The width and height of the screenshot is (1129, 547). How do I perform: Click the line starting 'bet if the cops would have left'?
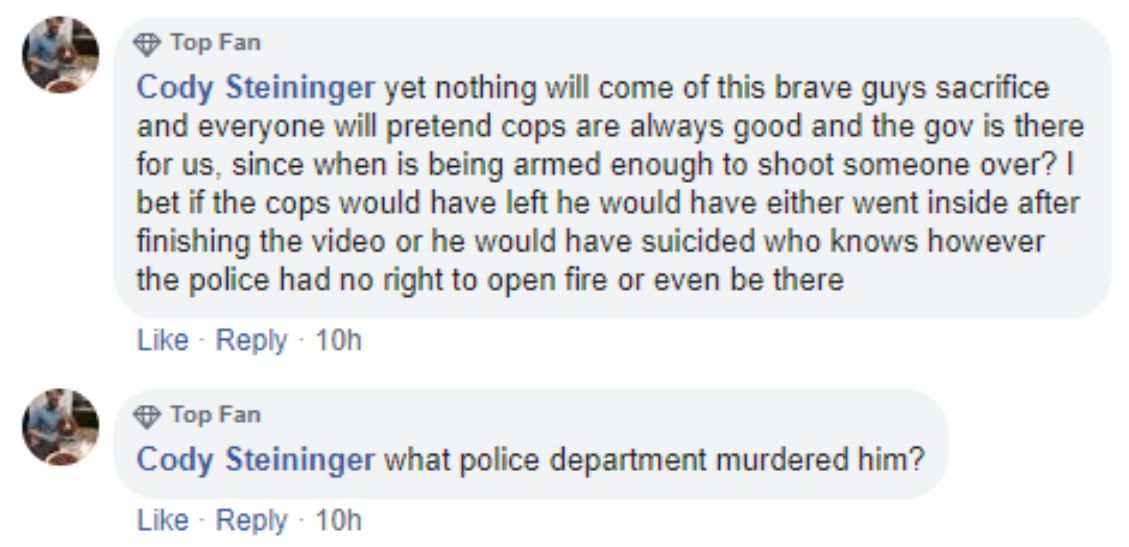pos(608,204)
